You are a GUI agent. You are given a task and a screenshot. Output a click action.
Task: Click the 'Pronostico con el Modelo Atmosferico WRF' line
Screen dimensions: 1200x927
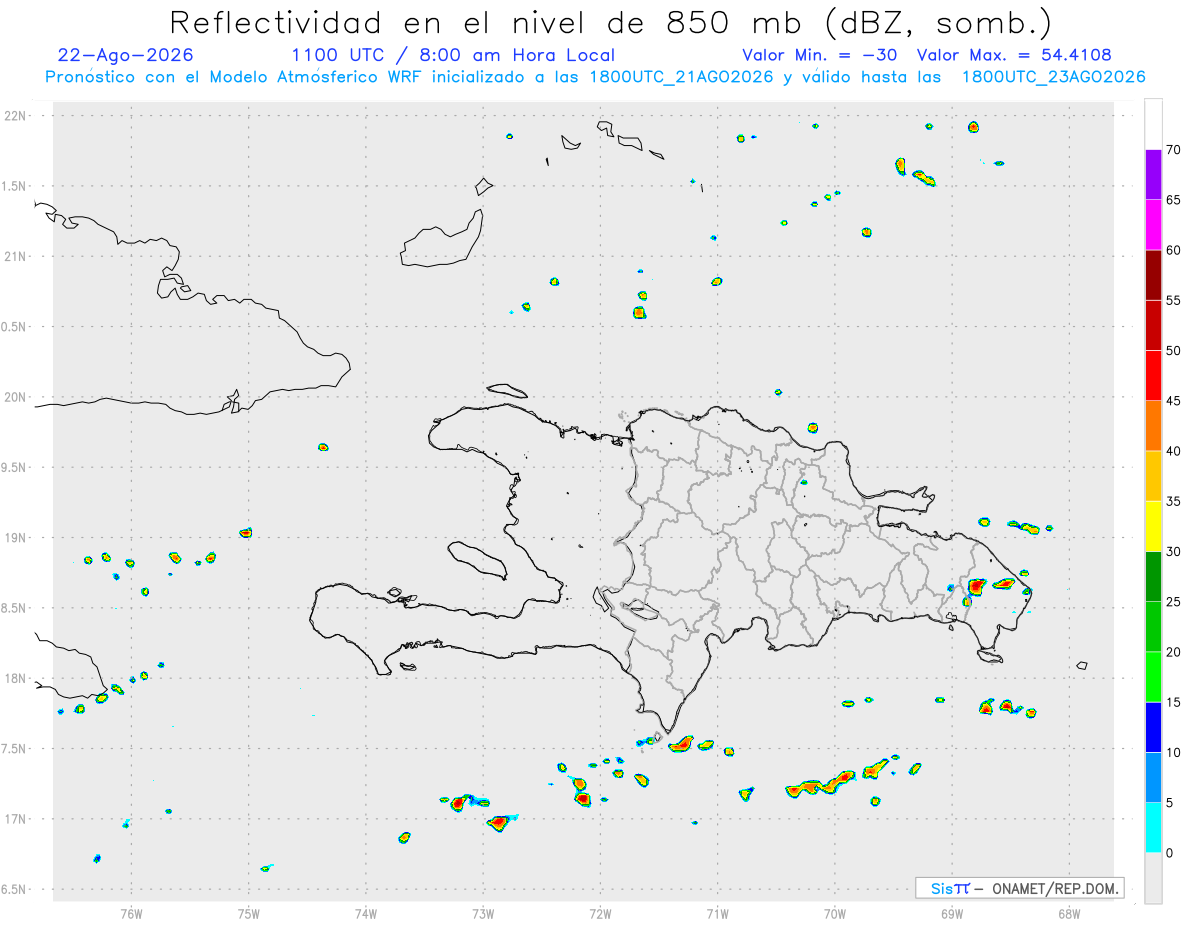pos(595,76)
